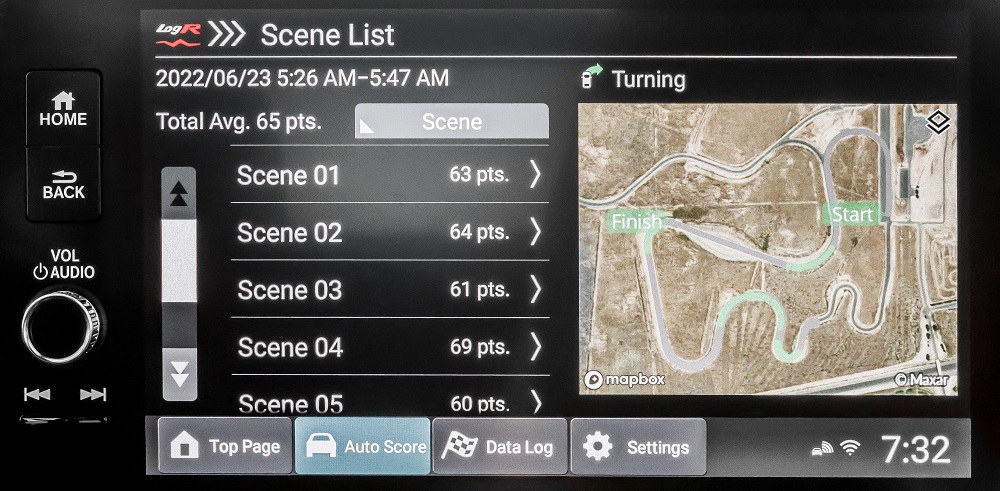Switch to the Data Log tab
The width and height of the screenshot is (1000, 491).
(x=499, y=446)
